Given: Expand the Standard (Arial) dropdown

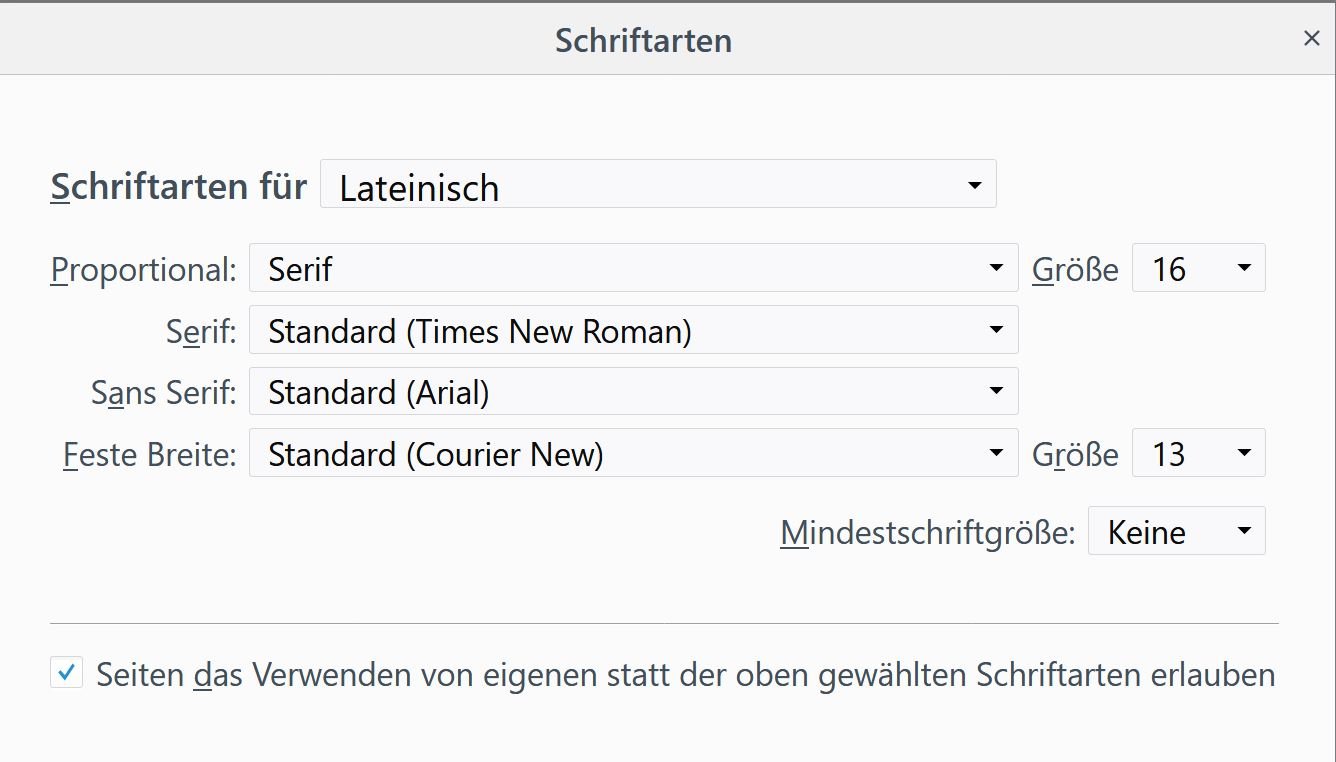Looking at the screenshot, I should (633, 392).
